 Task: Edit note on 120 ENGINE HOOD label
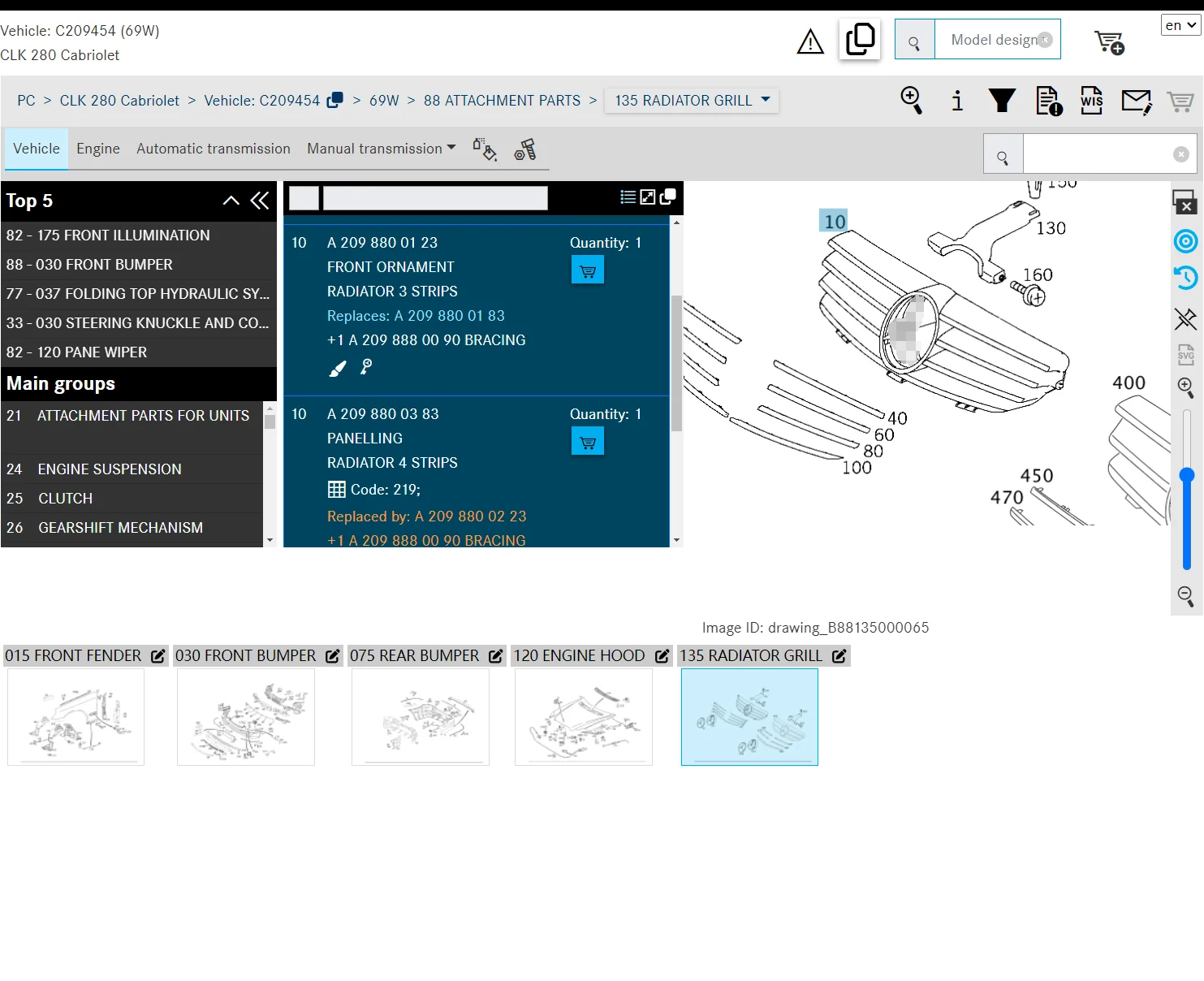pos(662,656)
